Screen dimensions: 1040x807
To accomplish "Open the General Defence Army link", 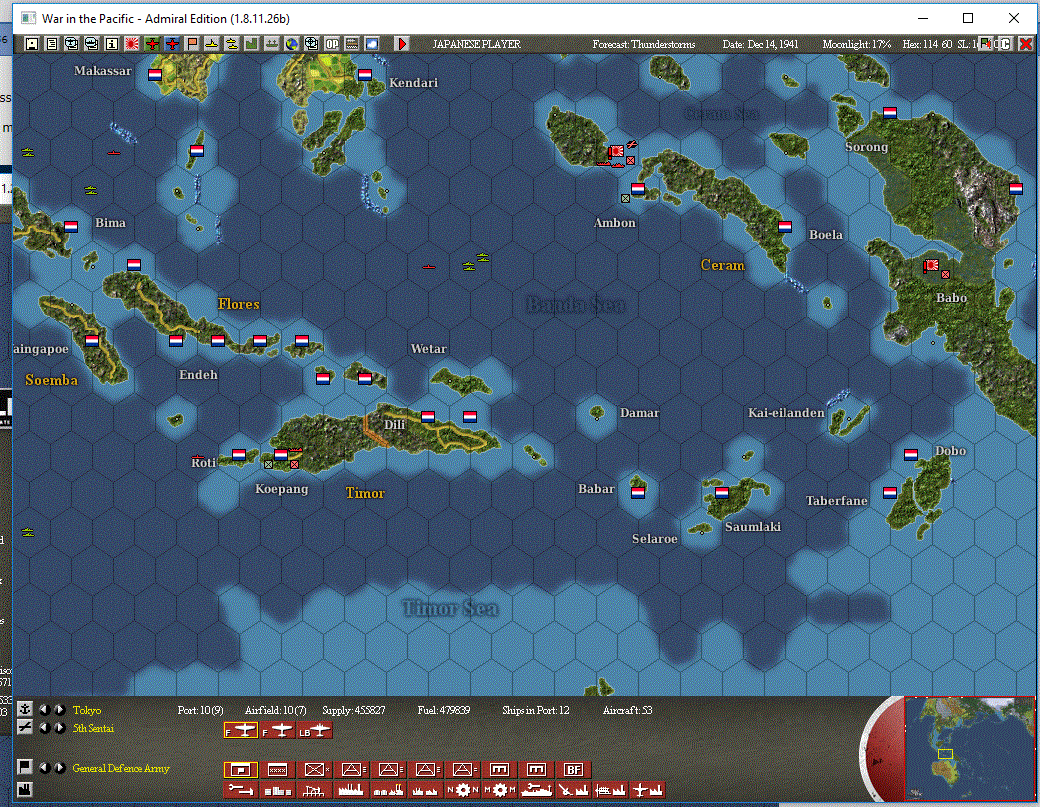I will (121, 768).
